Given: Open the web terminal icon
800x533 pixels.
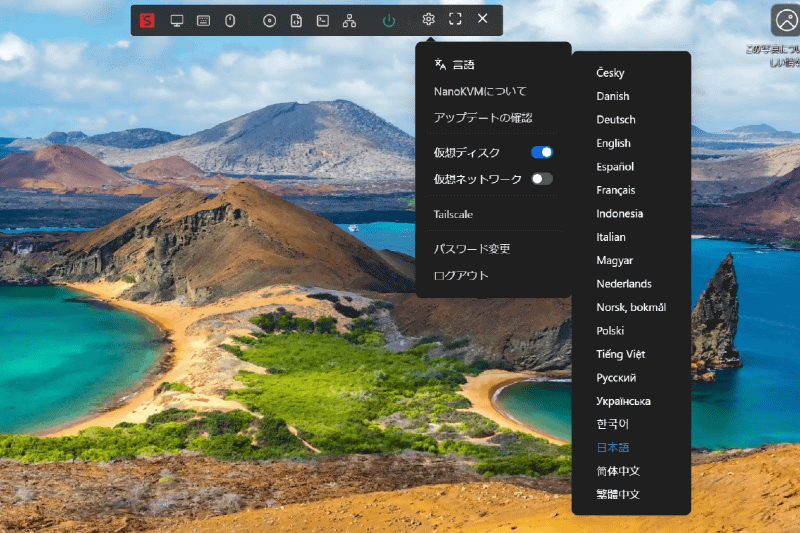Looking at the screenshot, I should tap(322, 20).
